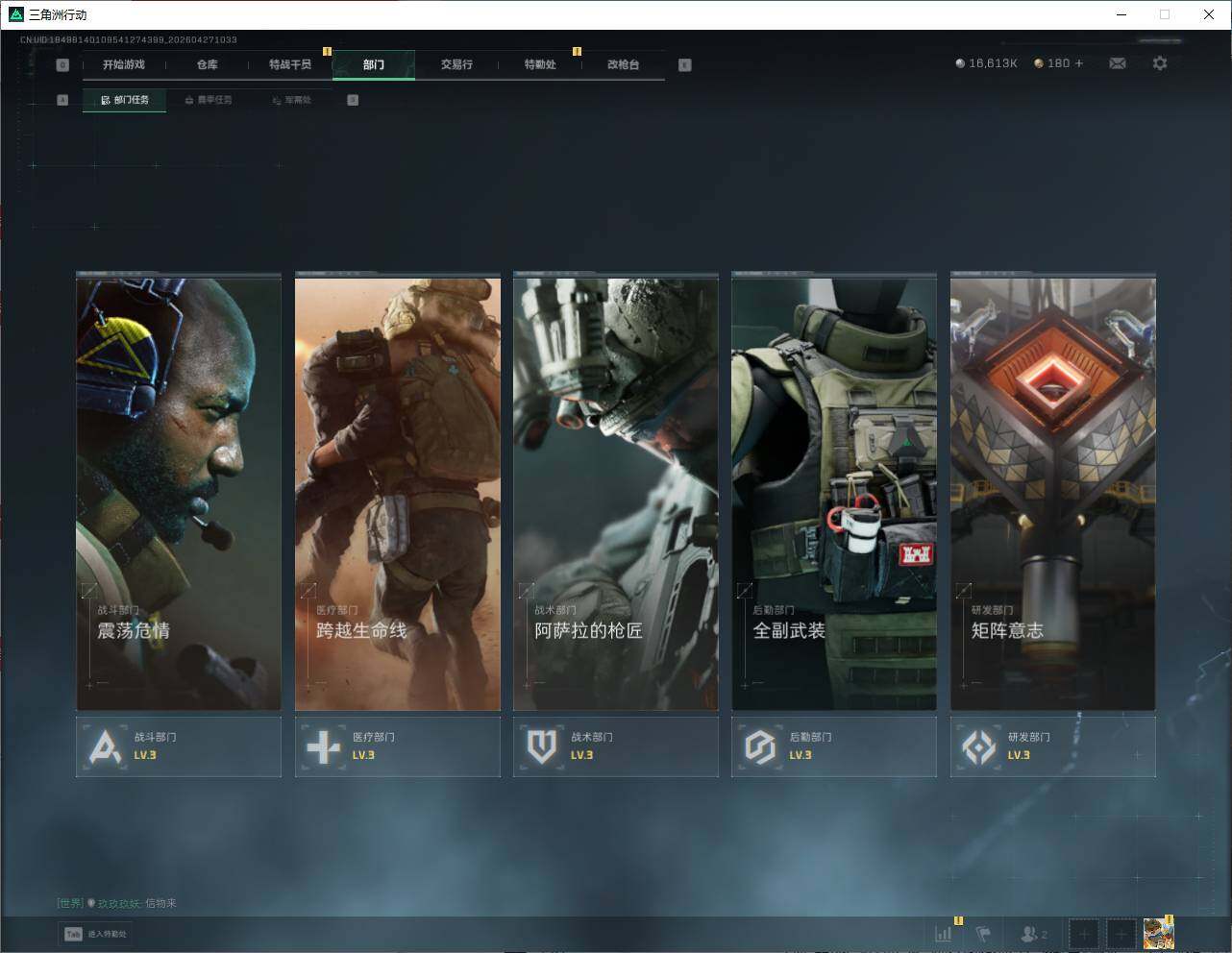Viewport: 1232px width, 953px height.
Task: Click the 后勤部门 hexagon emblem icon
Action: [760, 746]
